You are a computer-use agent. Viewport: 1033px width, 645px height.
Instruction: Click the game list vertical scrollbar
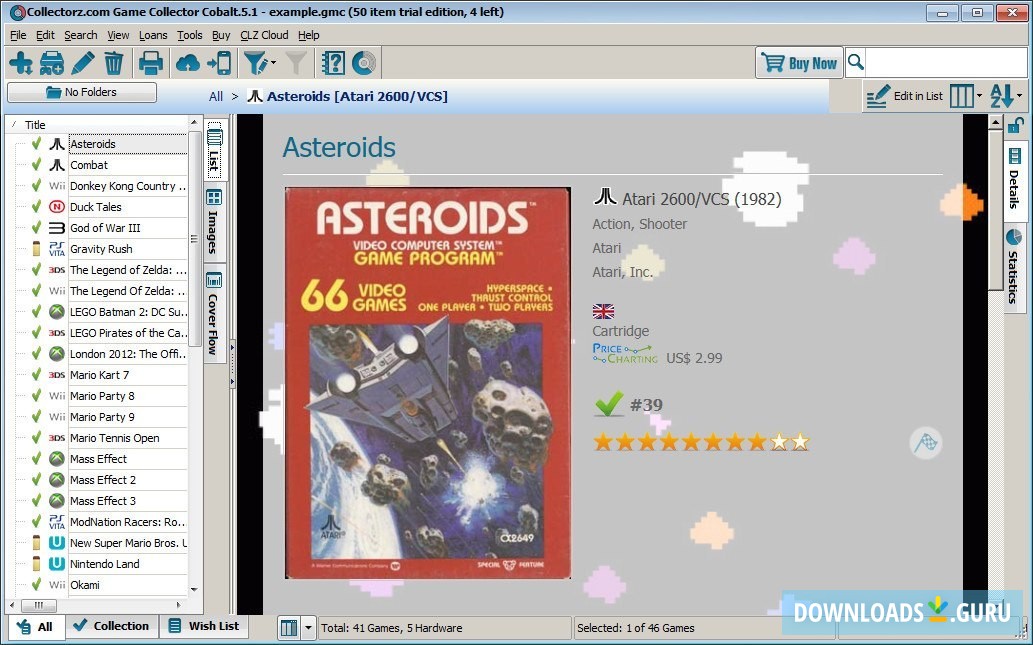point(194,238)
